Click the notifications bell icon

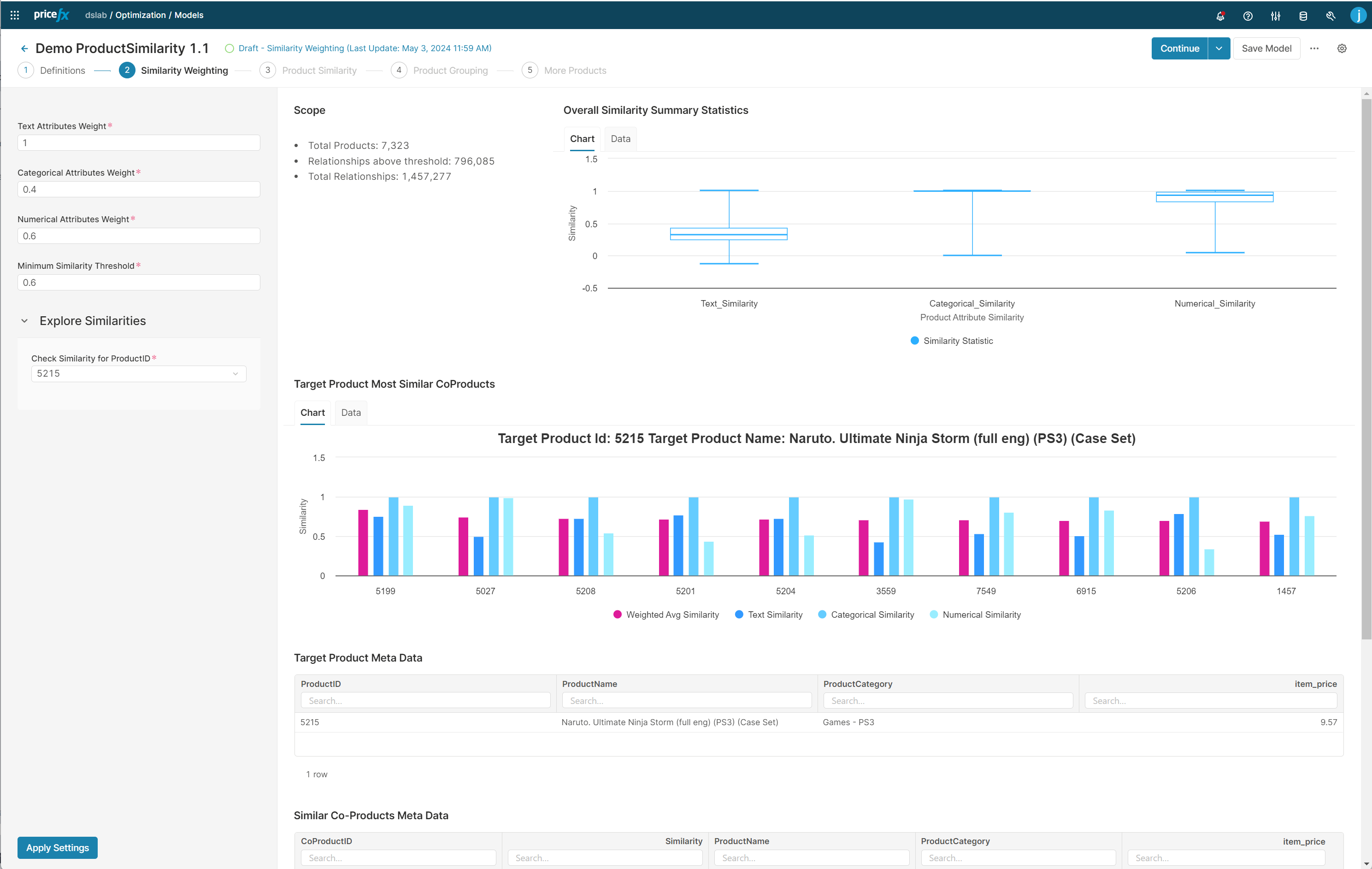pyautogui.click(x=1220, y=15)
